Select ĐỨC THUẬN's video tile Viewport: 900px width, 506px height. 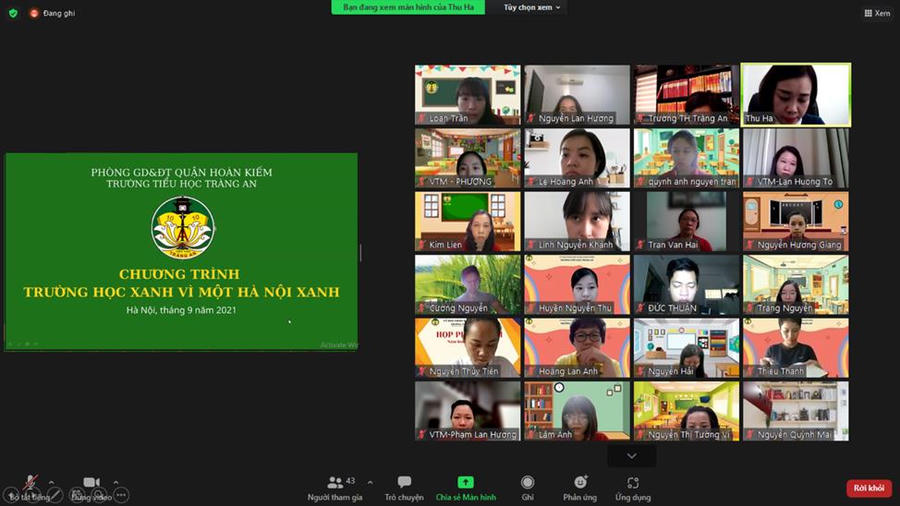[686, 285]
